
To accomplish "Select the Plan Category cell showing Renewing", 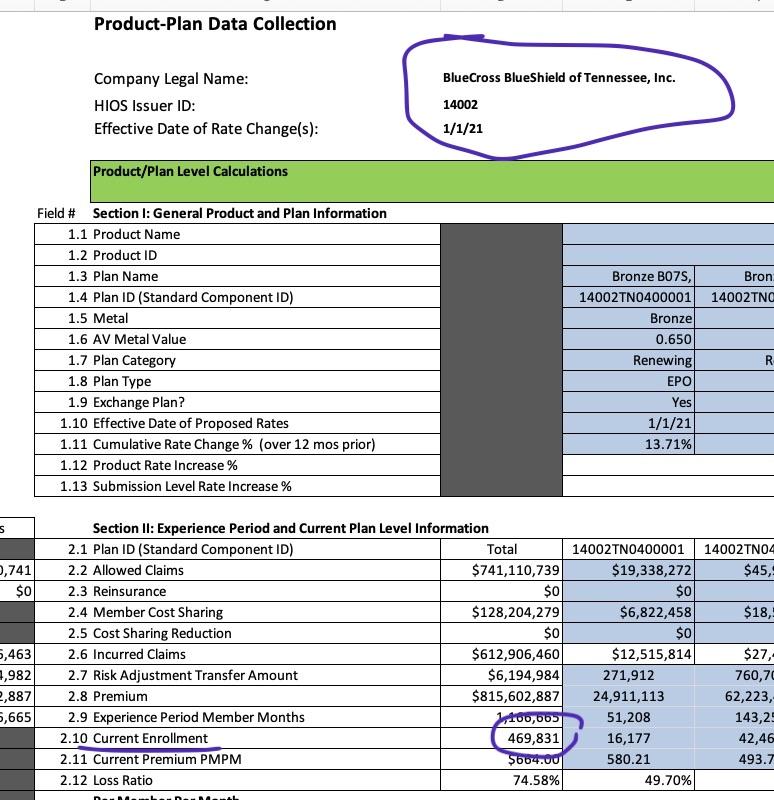I will coord(663,360).
